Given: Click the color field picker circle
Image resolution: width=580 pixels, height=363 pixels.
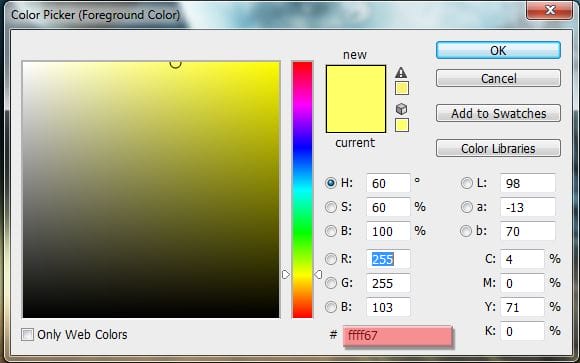Looking at the screenshot, I should pyautogui.click(x=175, y=64).
